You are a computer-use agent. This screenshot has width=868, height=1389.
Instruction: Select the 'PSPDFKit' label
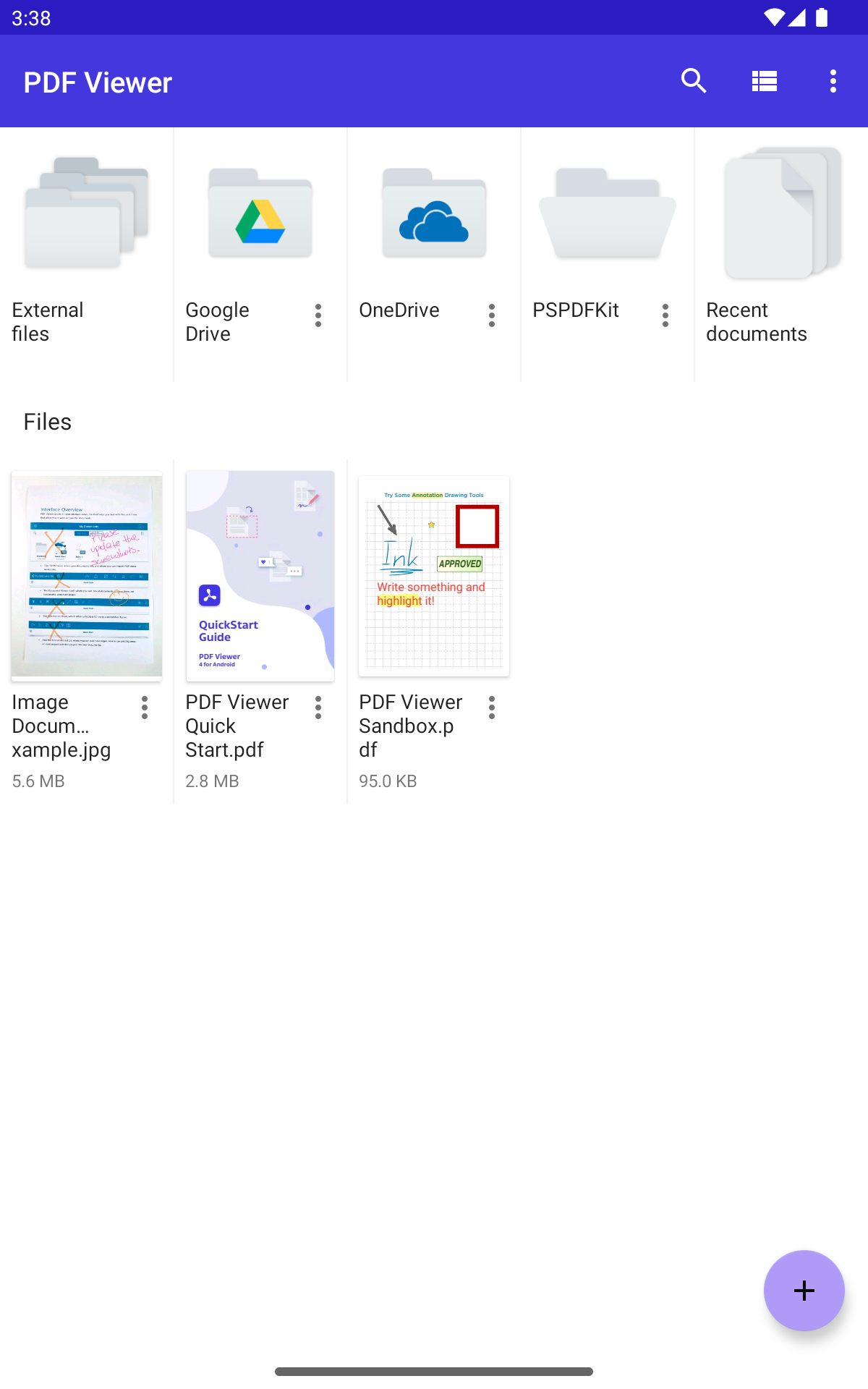pos(576,310)
